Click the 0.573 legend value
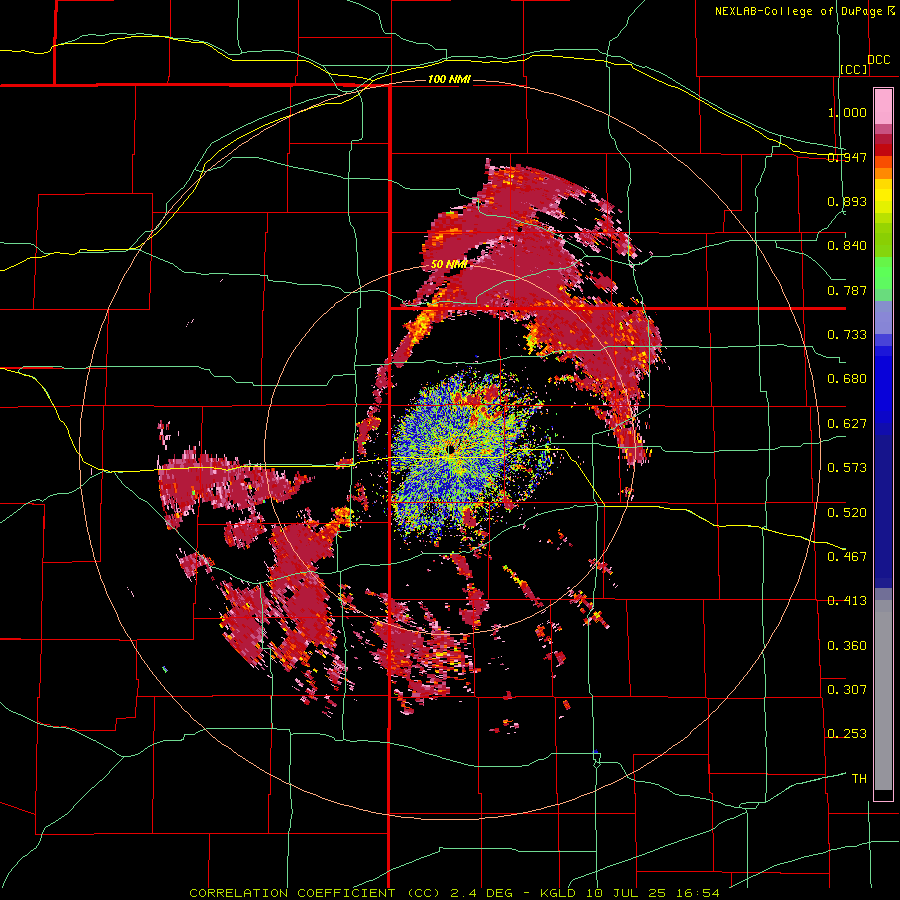The width and height of the screenshot is (900, 900). coord(847,467)
